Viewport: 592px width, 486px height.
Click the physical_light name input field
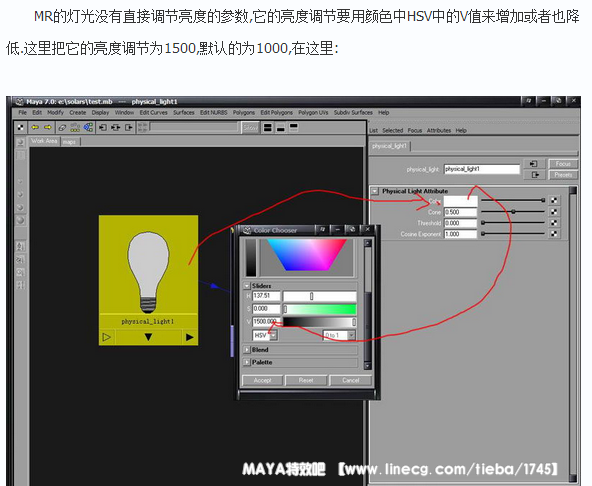coord(482,169)
